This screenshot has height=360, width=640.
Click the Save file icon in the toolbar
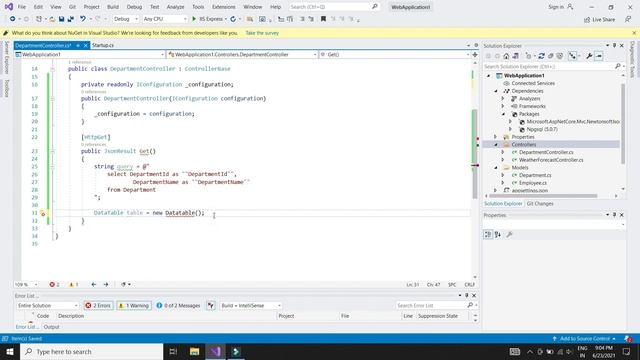62,19
